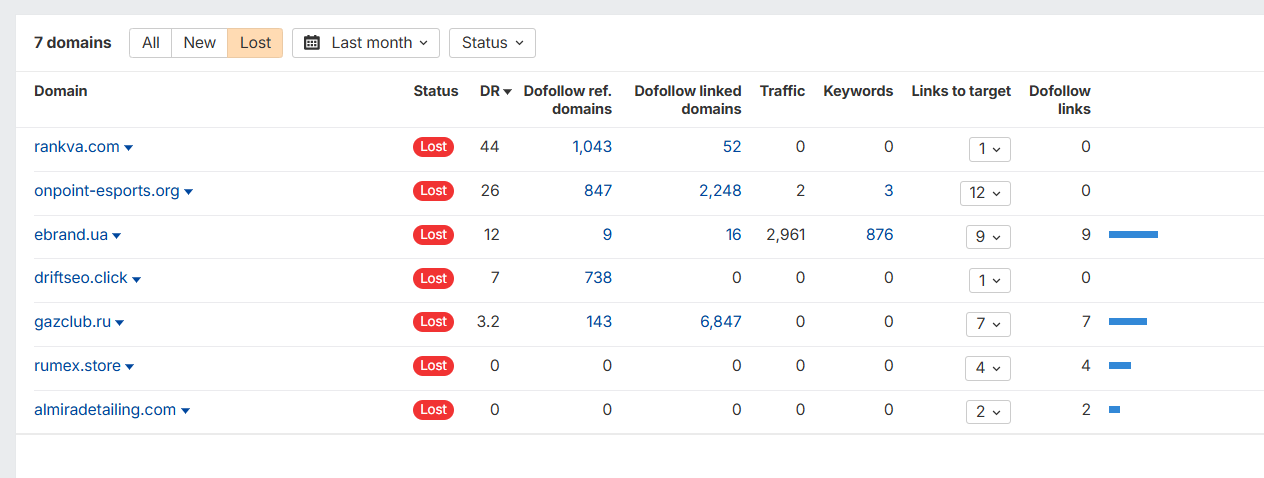Image resolution: width=1264 pixels, height=478 pixels.
Task: Show only New domains
Action: point(199,43)
